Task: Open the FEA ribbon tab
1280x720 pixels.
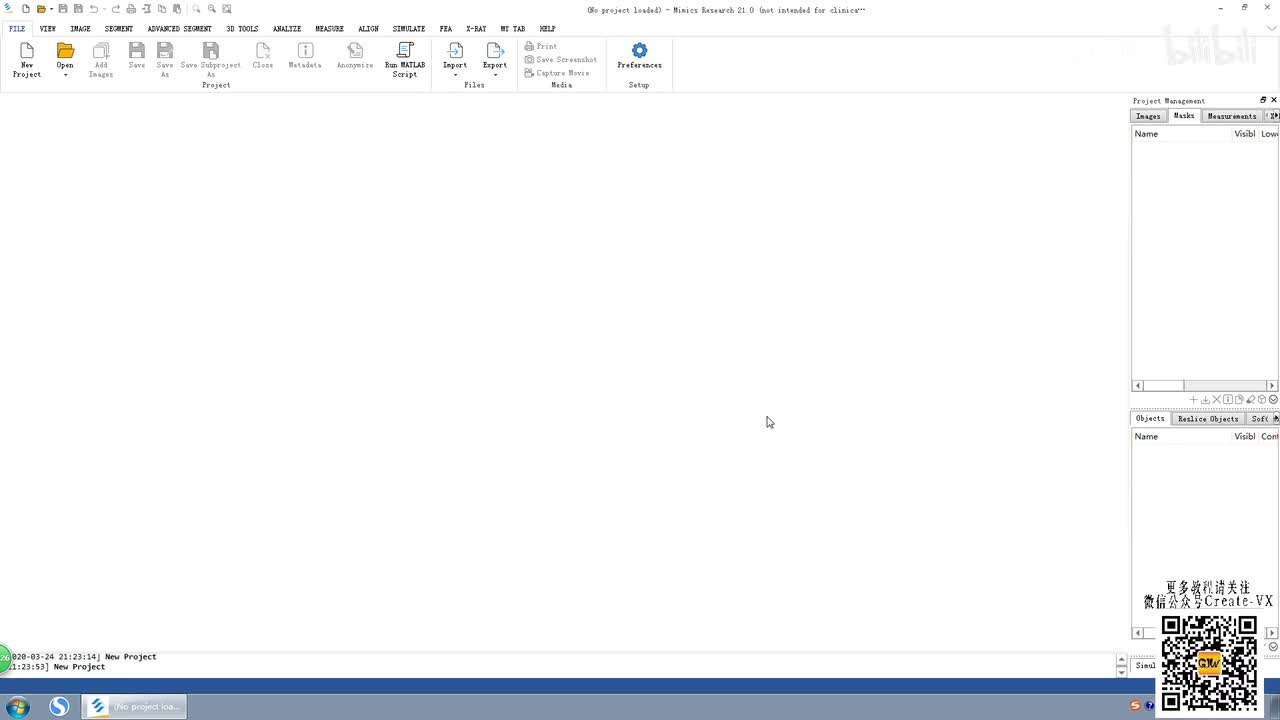Action: [446, 29]
